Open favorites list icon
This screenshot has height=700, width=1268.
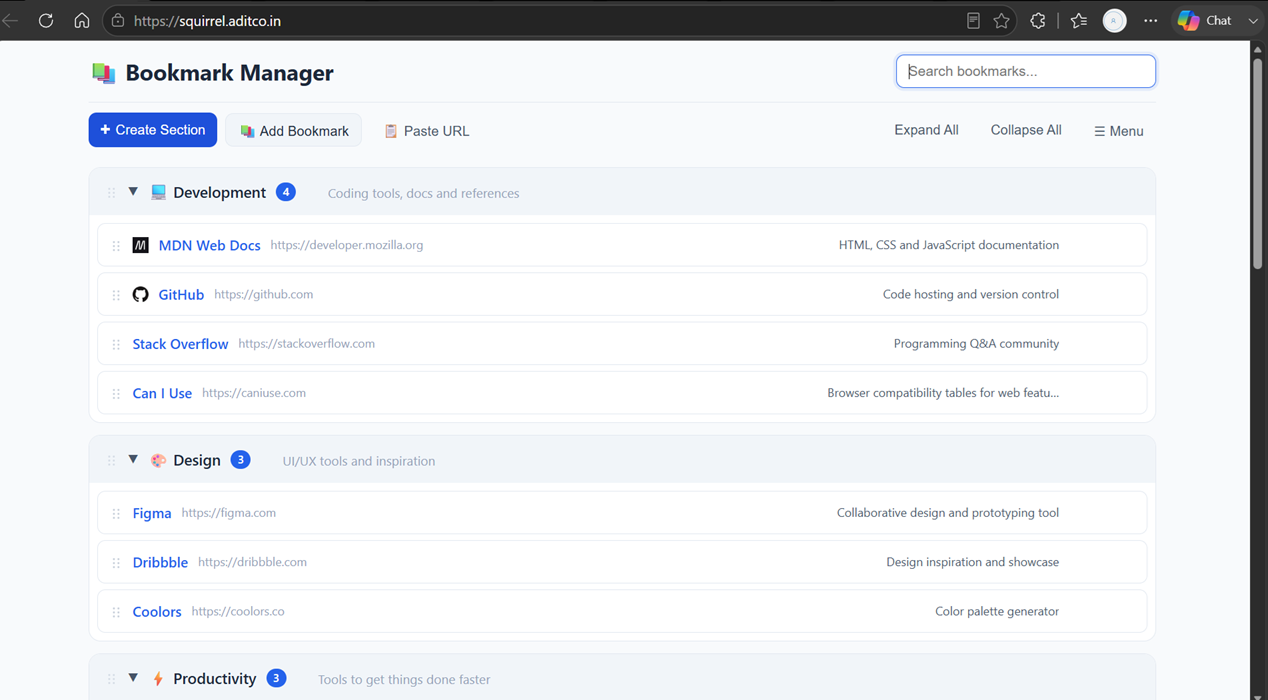point(1078,20)
